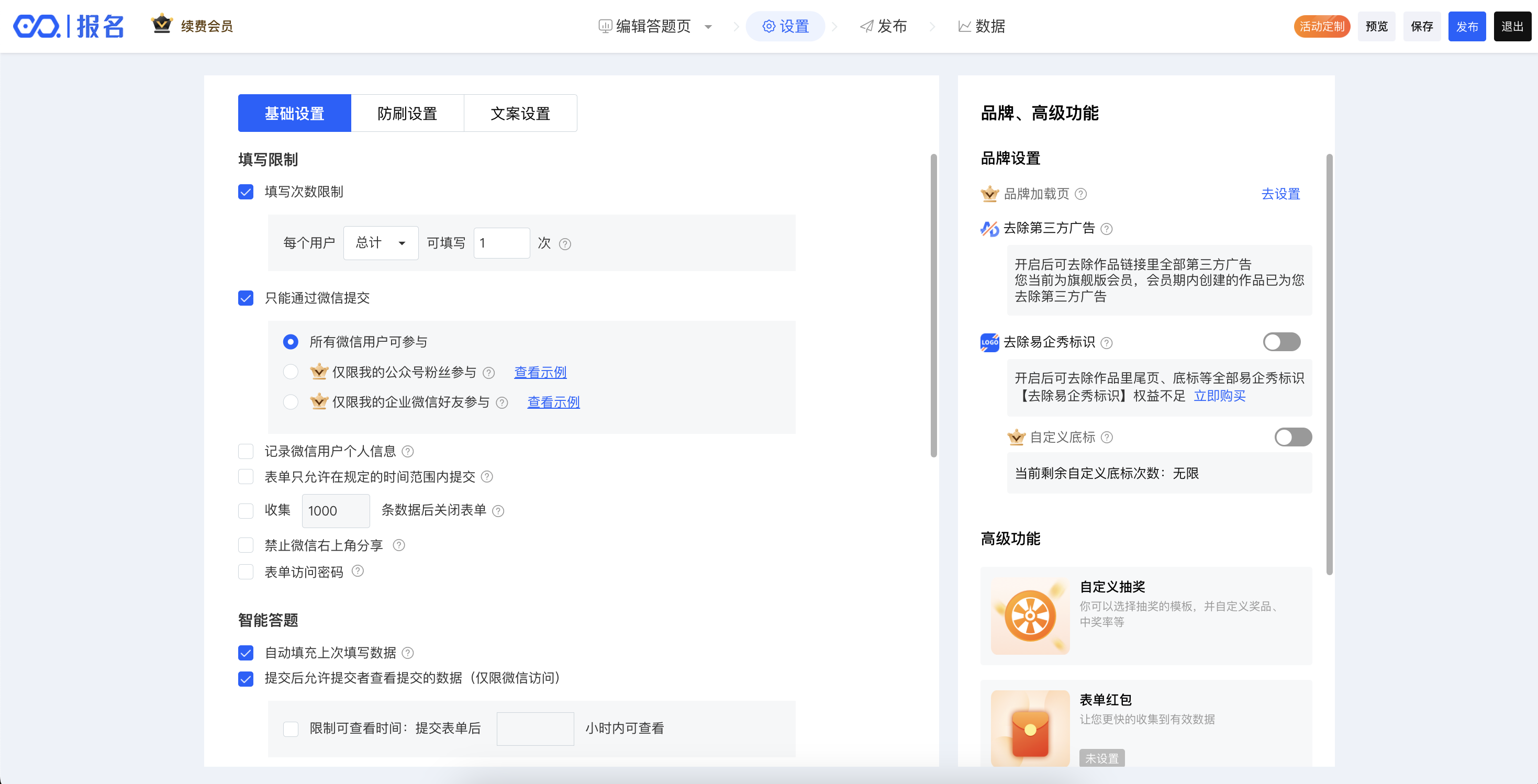Screen dimensions: 1538x784
Task: Click the question icon beside 记录微信用户个人信息
Action: pos(408,452)
